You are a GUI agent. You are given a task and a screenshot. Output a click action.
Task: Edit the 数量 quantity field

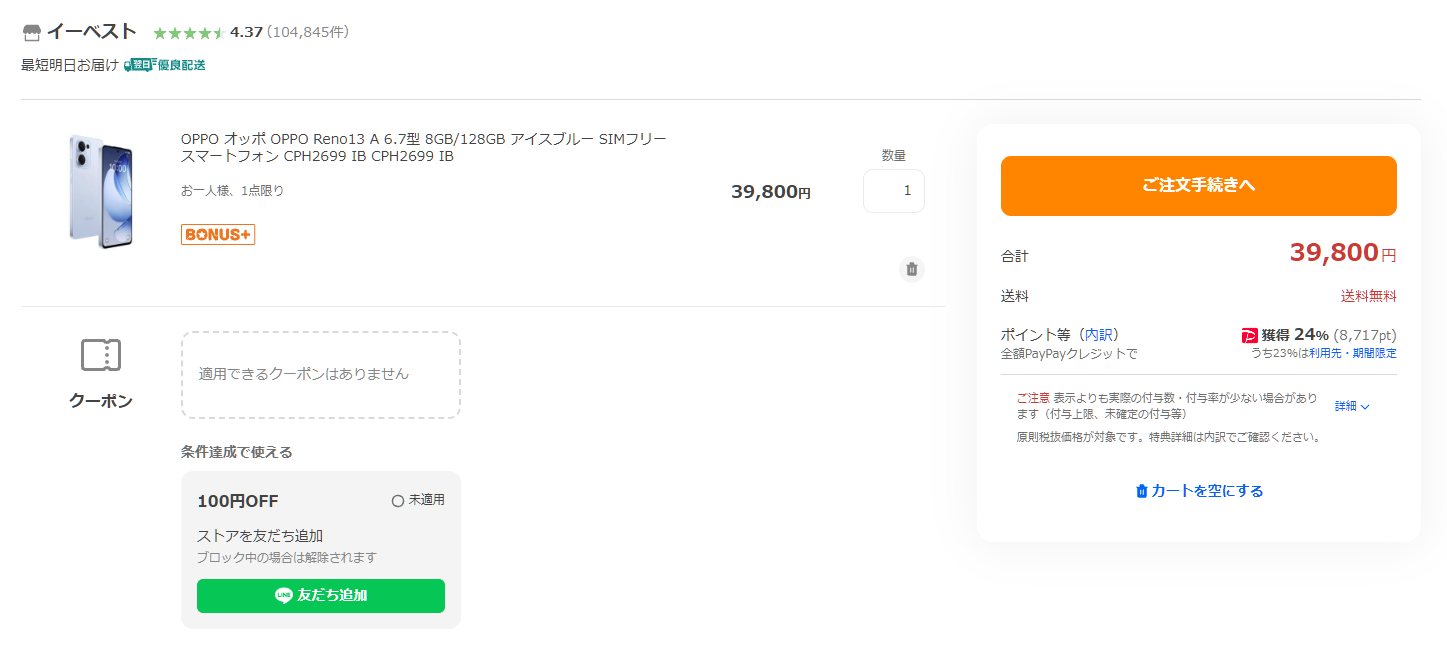(894, 191)
